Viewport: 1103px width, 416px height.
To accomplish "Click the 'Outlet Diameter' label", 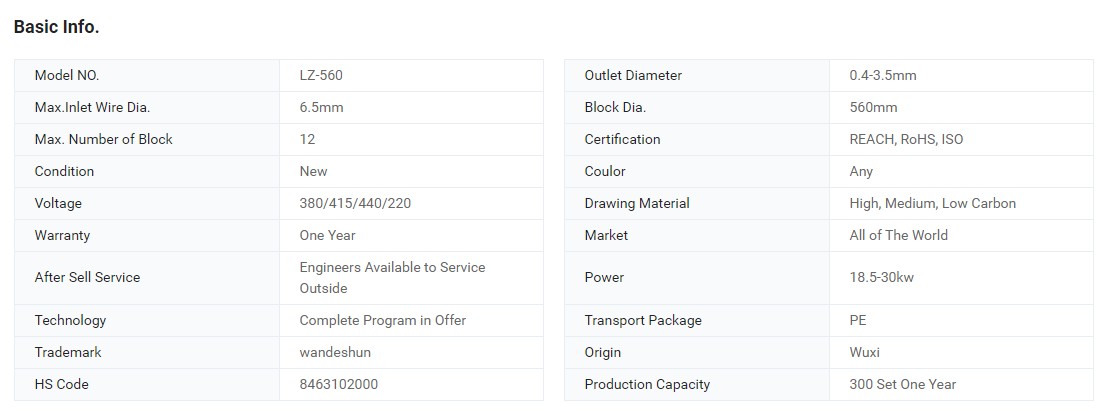I will (x=633, y=75).
